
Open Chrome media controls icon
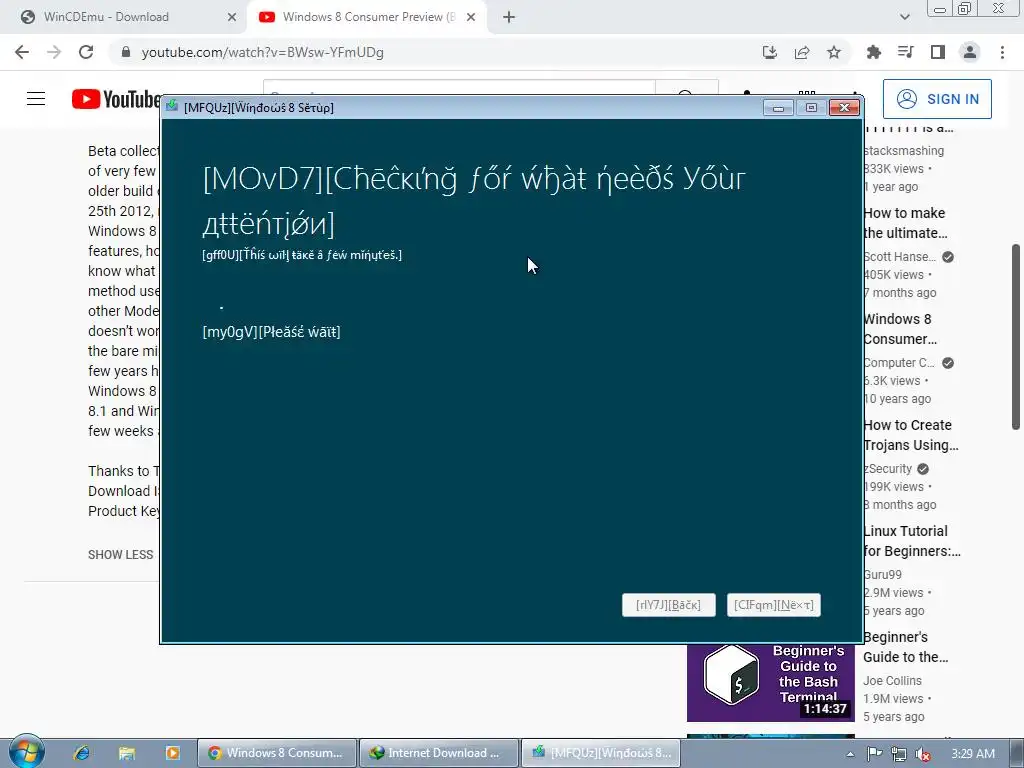click(905, 52)
